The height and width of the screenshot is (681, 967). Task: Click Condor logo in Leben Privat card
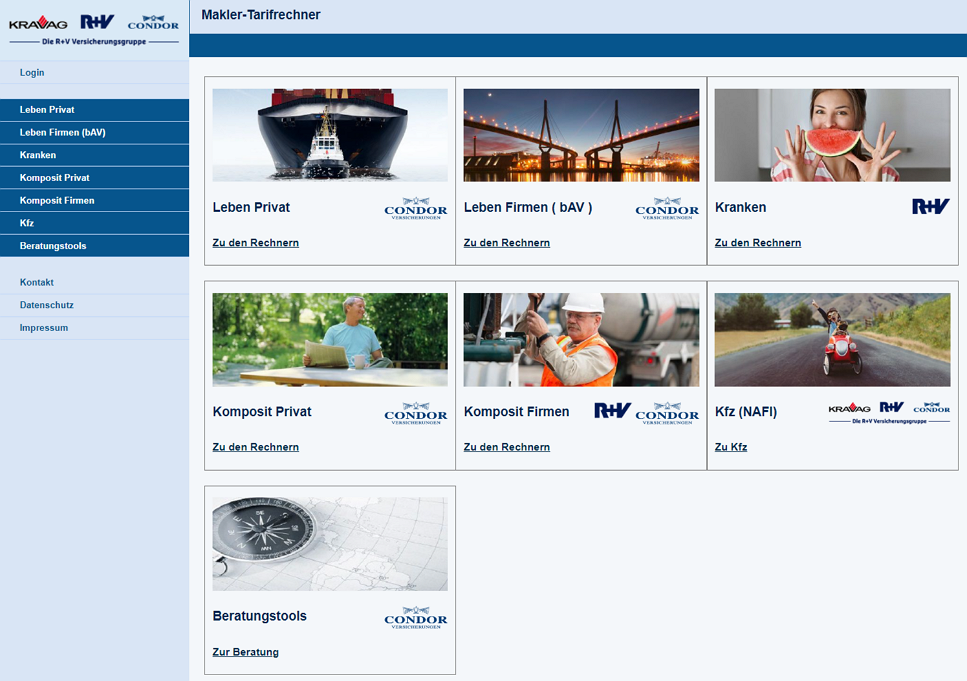point(416,209)
